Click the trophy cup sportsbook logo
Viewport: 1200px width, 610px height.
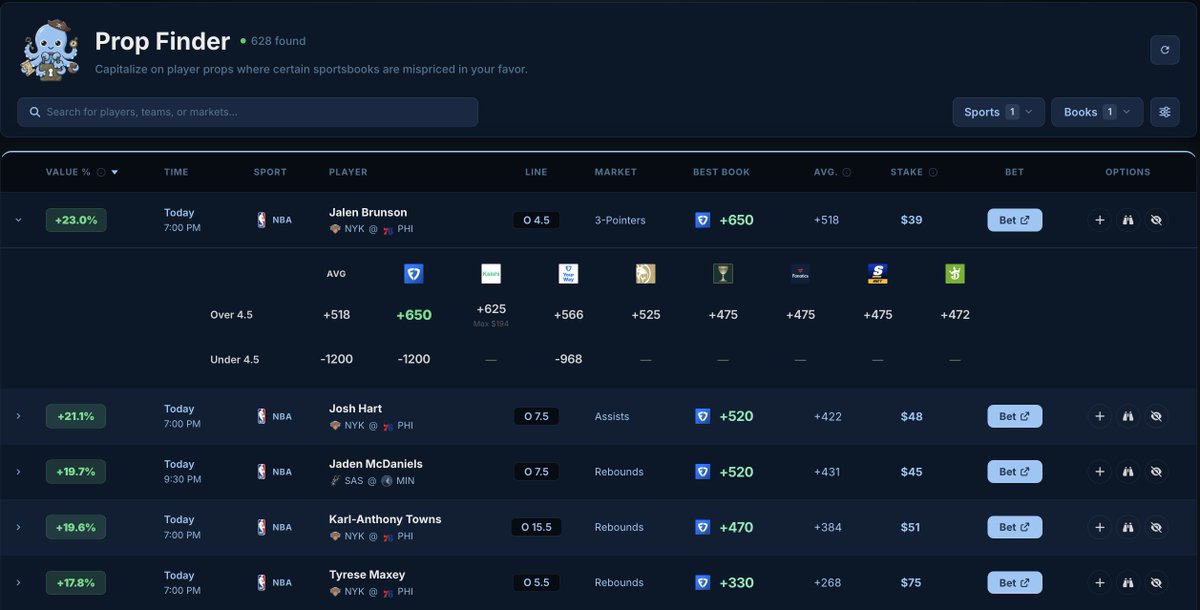tap(723, 273)
